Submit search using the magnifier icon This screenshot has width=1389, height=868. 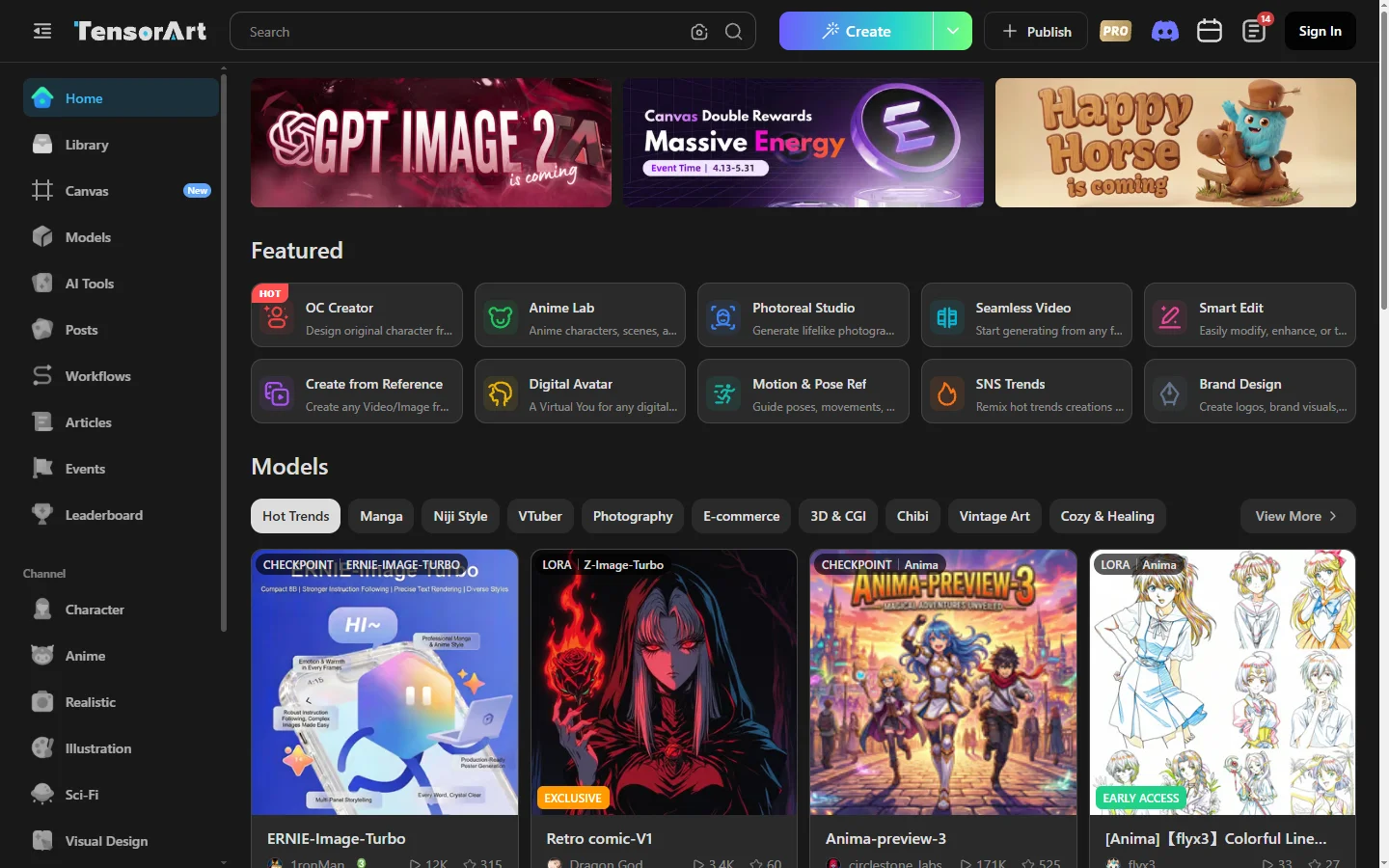point(734,32)
